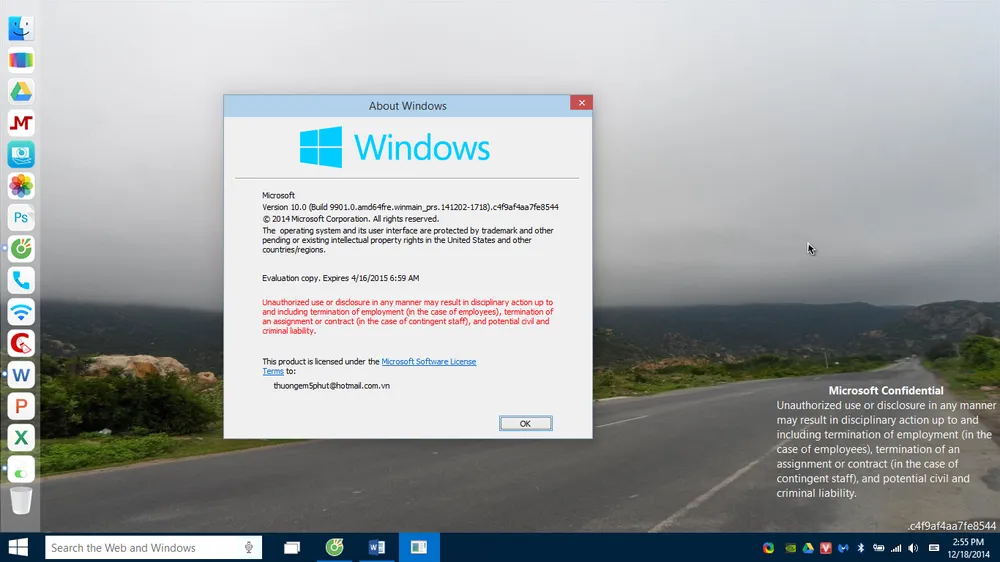Screen dimensions: 1000x562
Task: Open the Windows Start menu
Action: tap(18, 547)
